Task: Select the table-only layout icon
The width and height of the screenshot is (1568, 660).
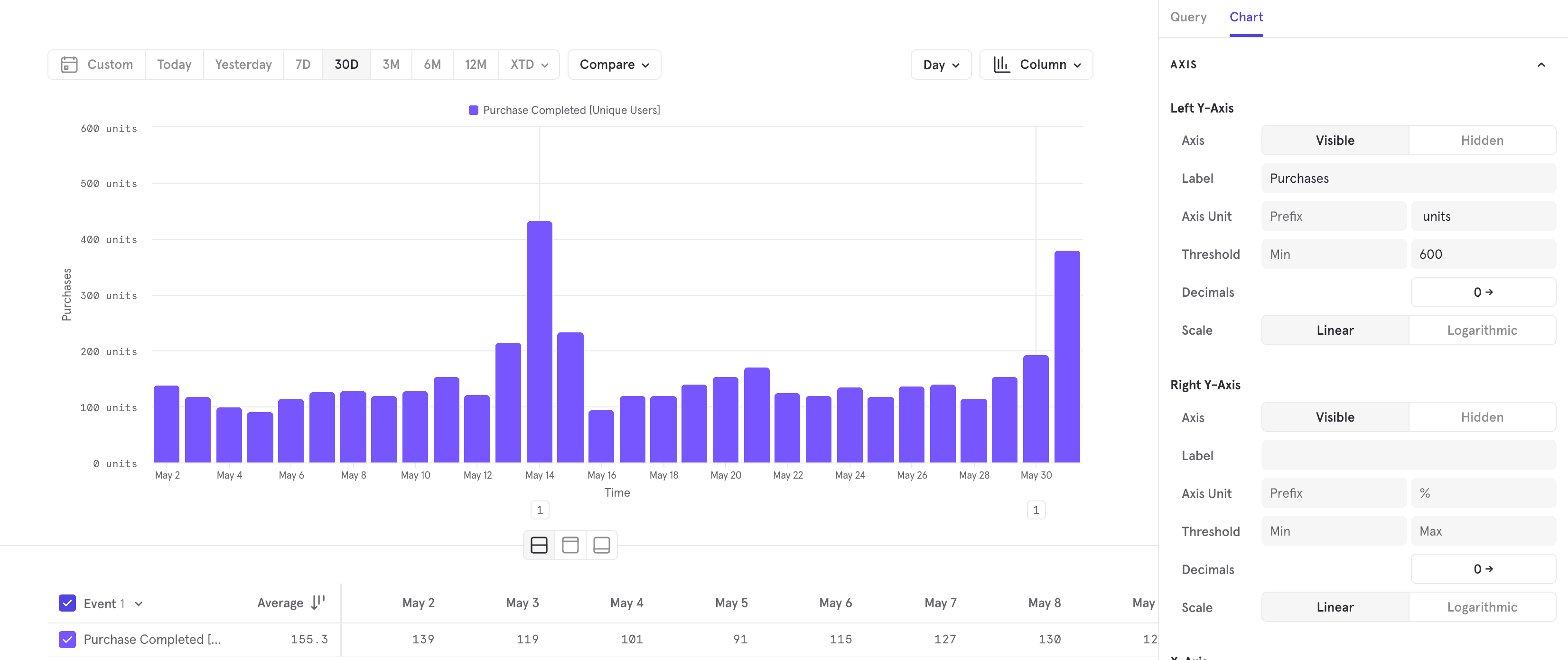Action: (570, 545)
